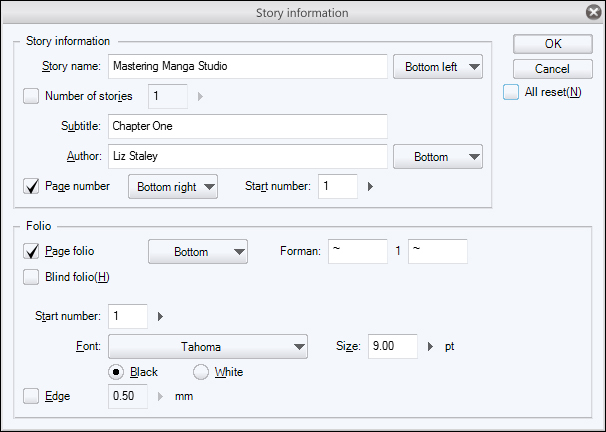Tick the Number of stories checkbox
The image size is (606, 432).
coord(31,96)
